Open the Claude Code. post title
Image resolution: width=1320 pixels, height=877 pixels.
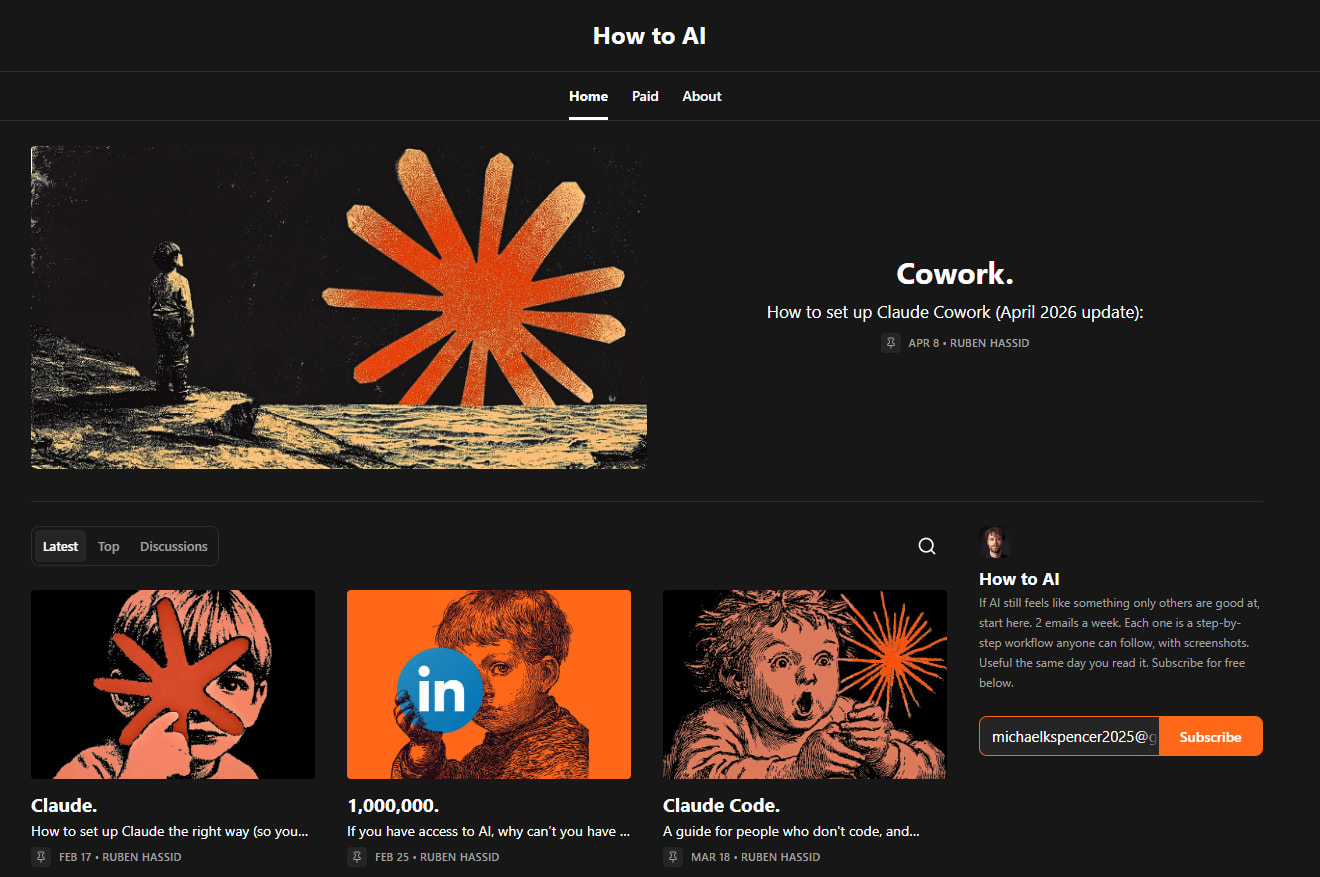pos(721,805)
